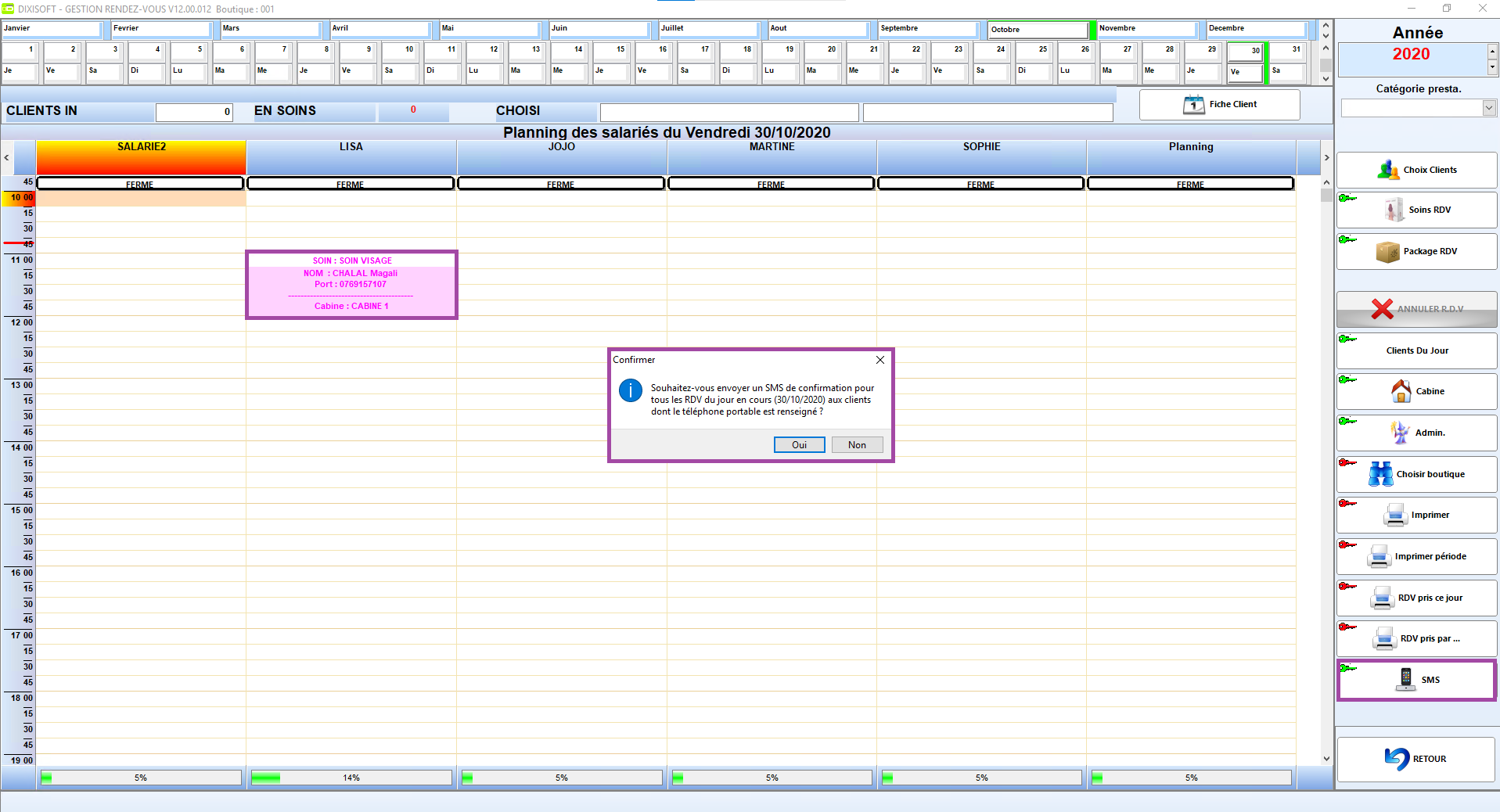Select the Janvier month tab
This screenshot has width=1500, height=812.
52,29
